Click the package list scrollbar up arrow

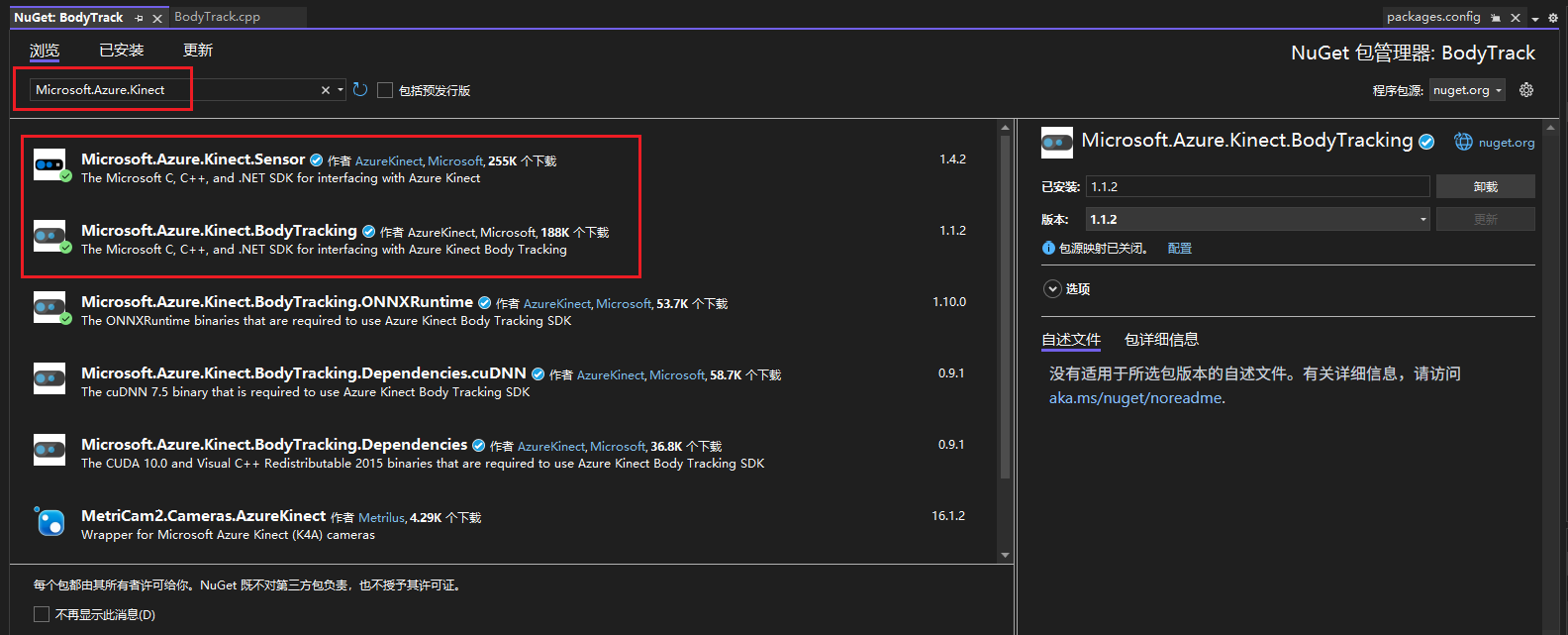[1005, 128]
